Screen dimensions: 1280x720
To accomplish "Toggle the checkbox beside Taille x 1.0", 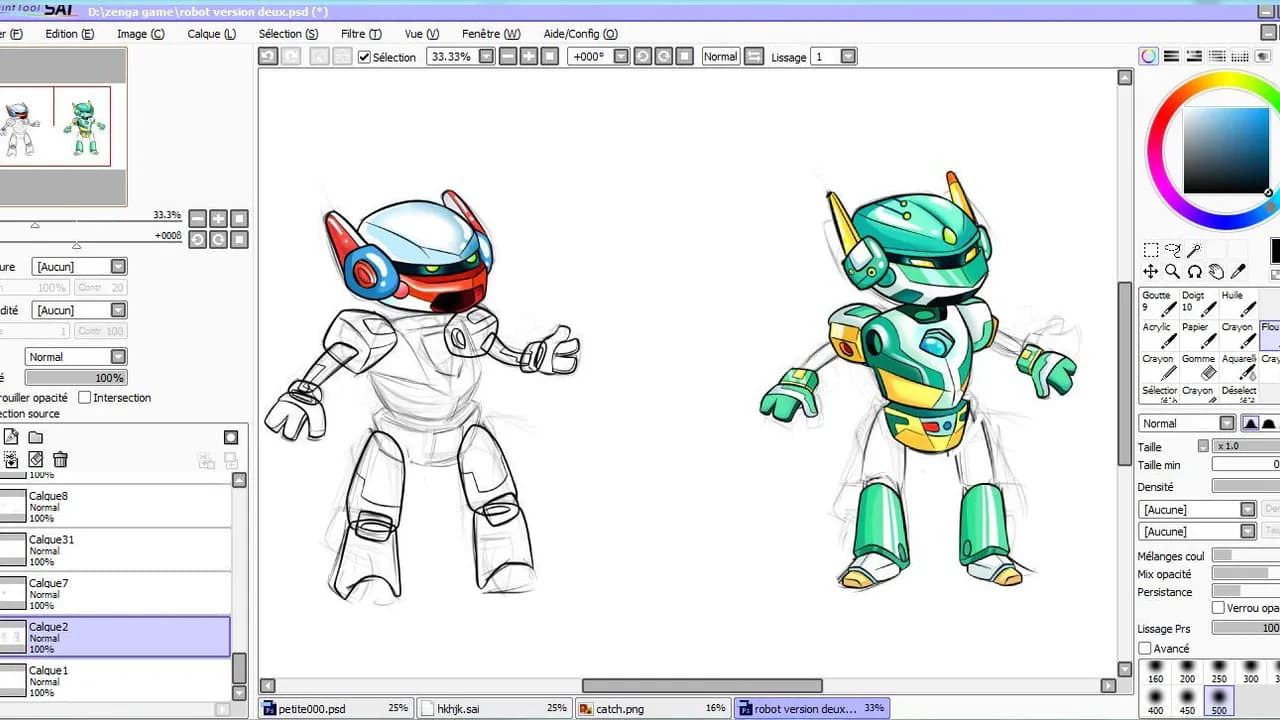I will click(x=1203, y=446).
